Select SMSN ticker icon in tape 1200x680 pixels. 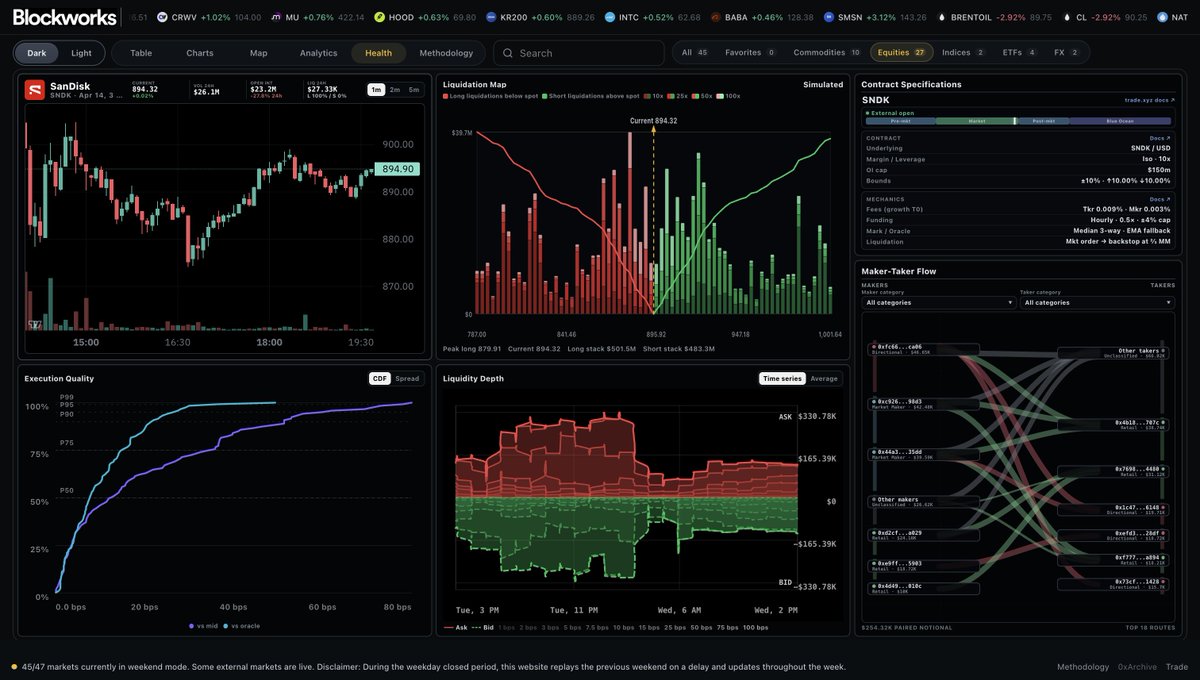[829, 17]
